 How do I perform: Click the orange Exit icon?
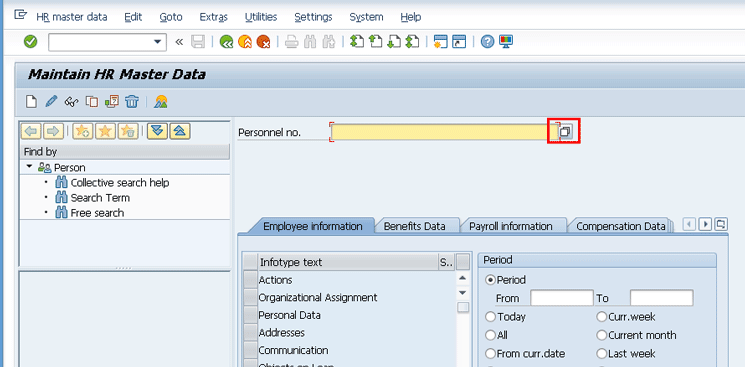[245, 42]
